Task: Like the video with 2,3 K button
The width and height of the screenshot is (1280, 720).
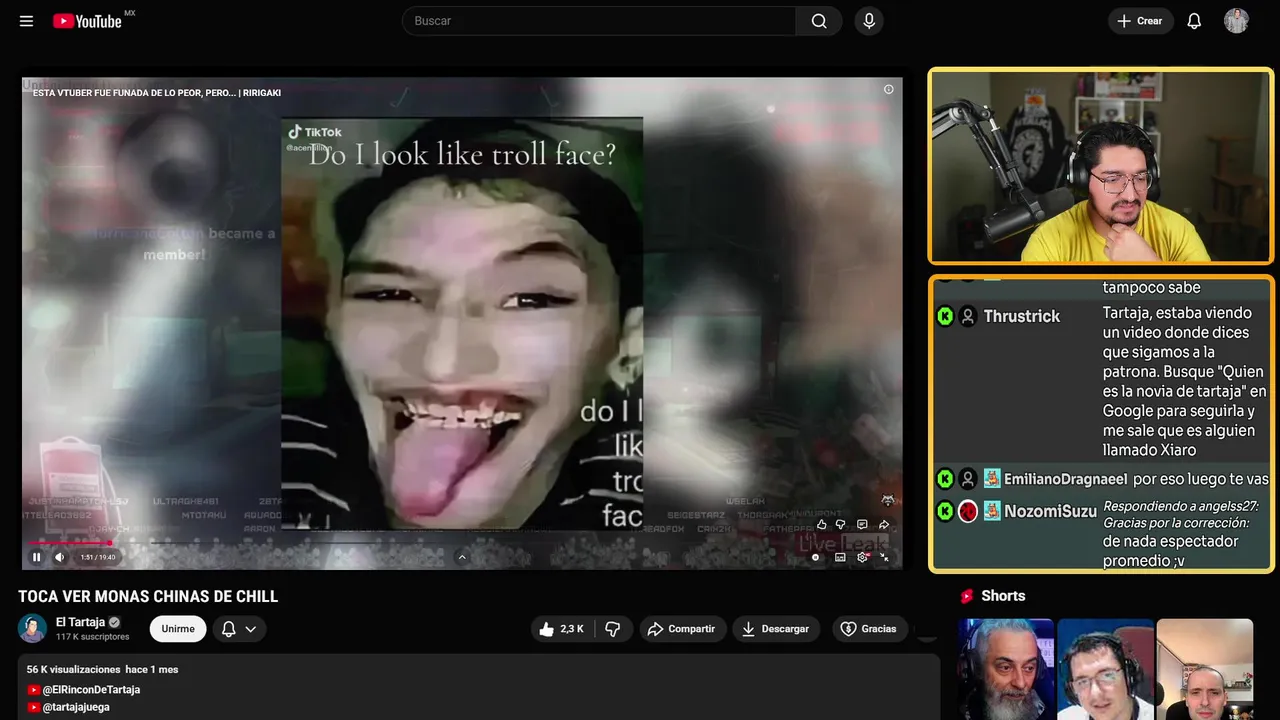Action: pyautogui.click(x=563, y=629)
